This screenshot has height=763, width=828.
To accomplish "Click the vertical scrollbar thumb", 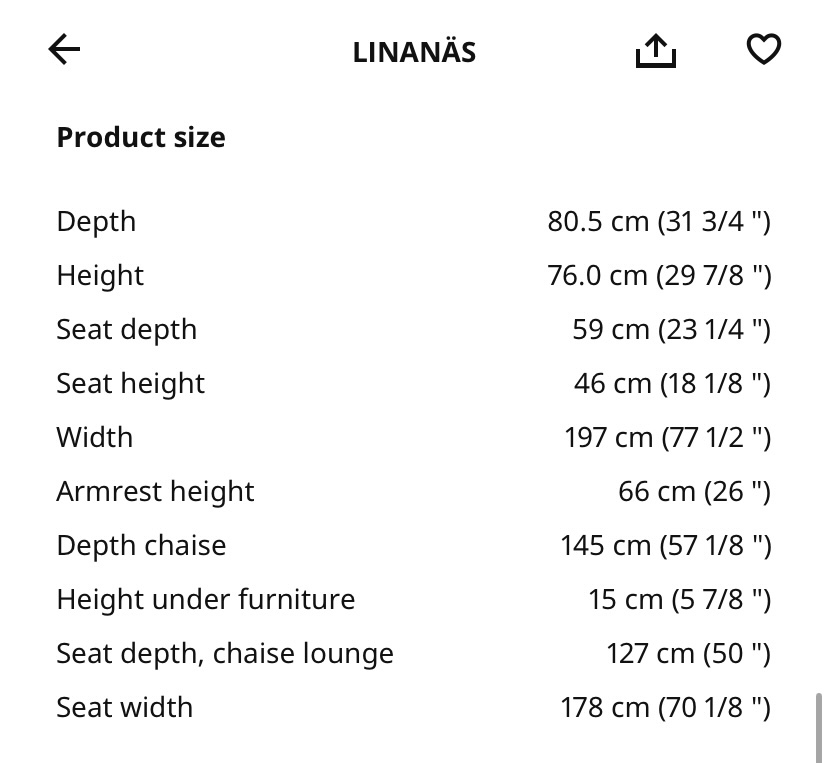I will [819, 728].
